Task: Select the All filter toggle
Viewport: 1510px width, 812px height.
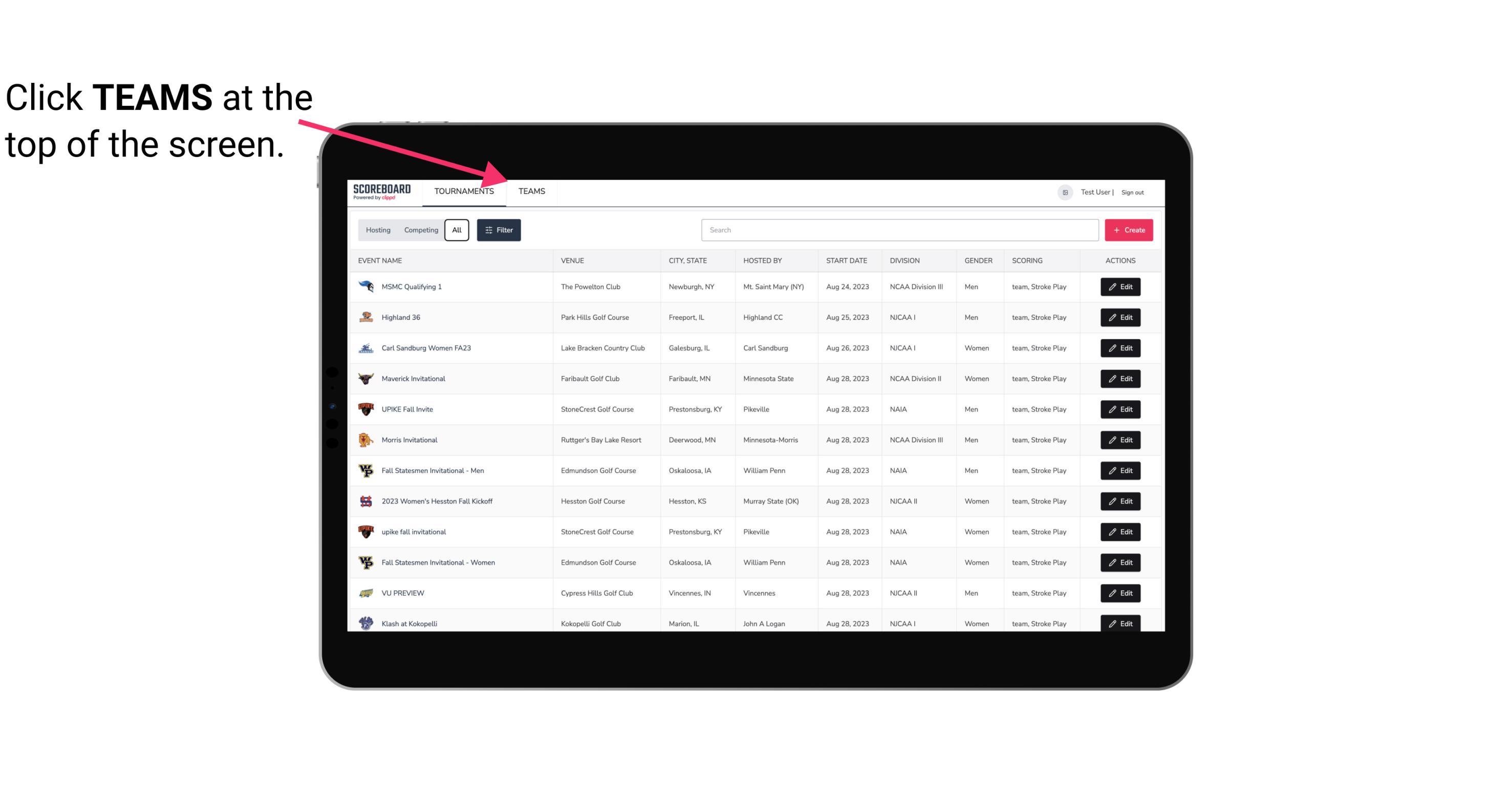Action: (456, 230)
